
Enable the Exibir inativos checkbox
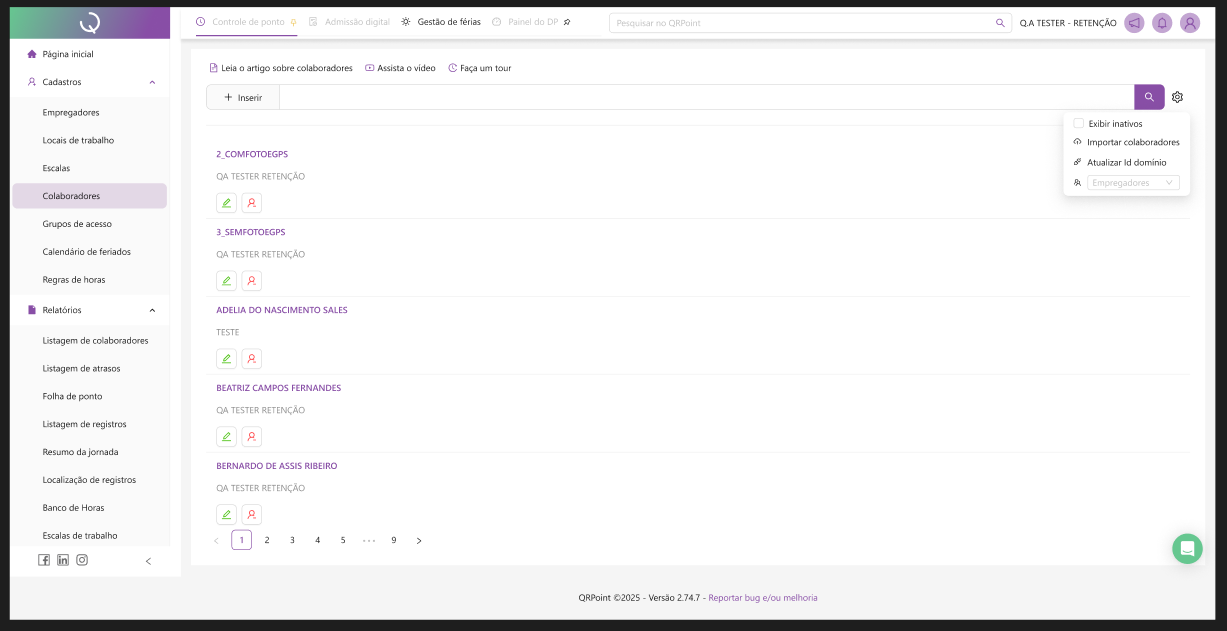[1078, 124]
